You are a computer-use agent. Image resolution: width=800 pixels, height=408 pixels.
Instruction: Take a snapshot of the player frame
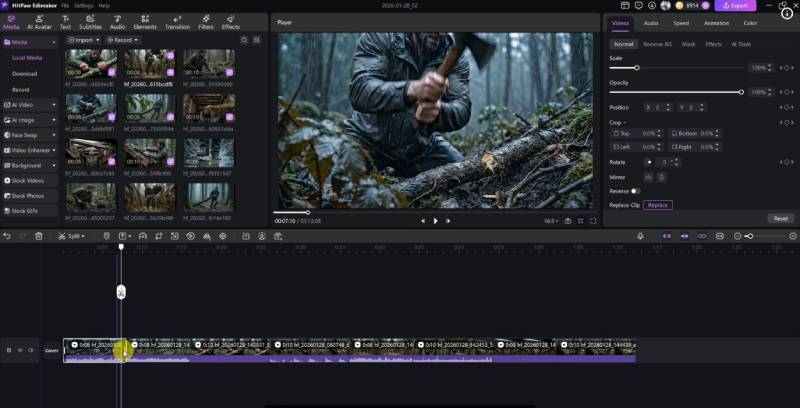[x=567, y=221]
